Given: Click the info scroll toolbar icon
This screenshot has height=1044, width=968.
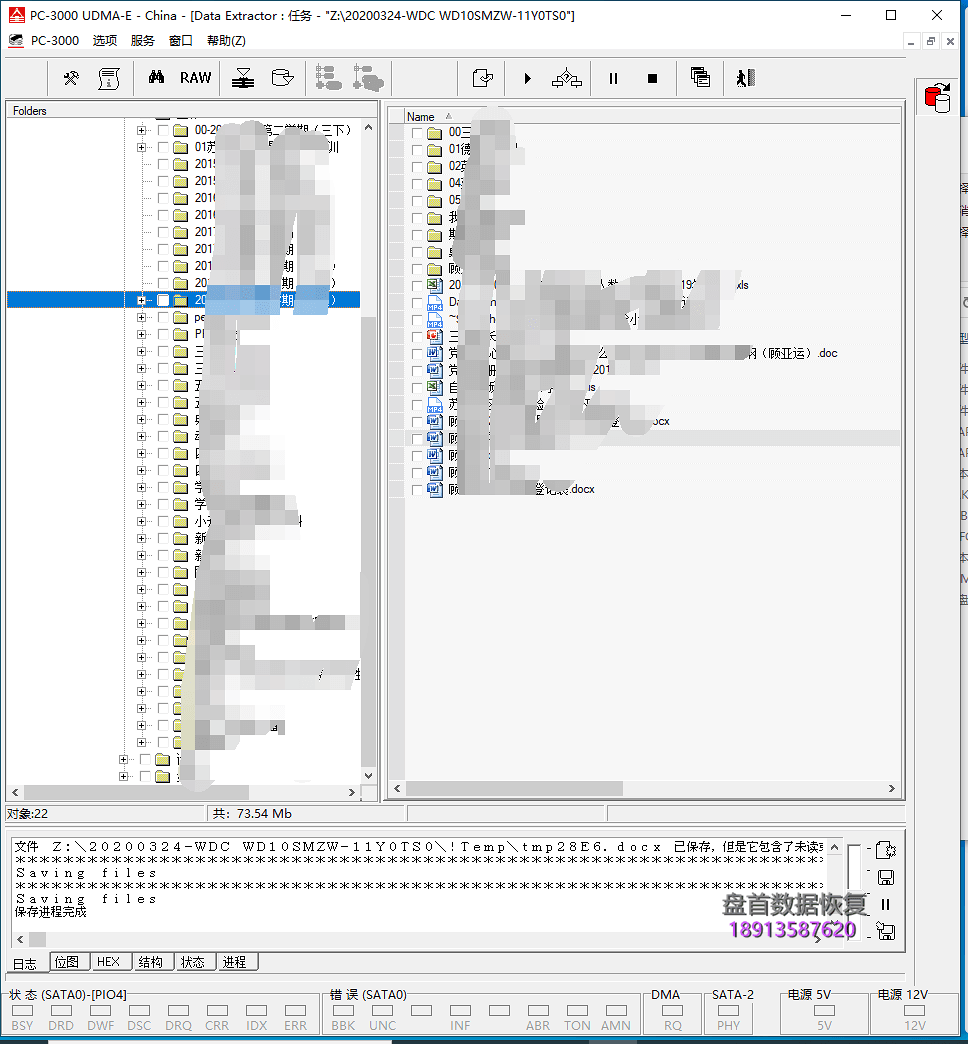Looking at the screenshot, I should tap(109, 79).
